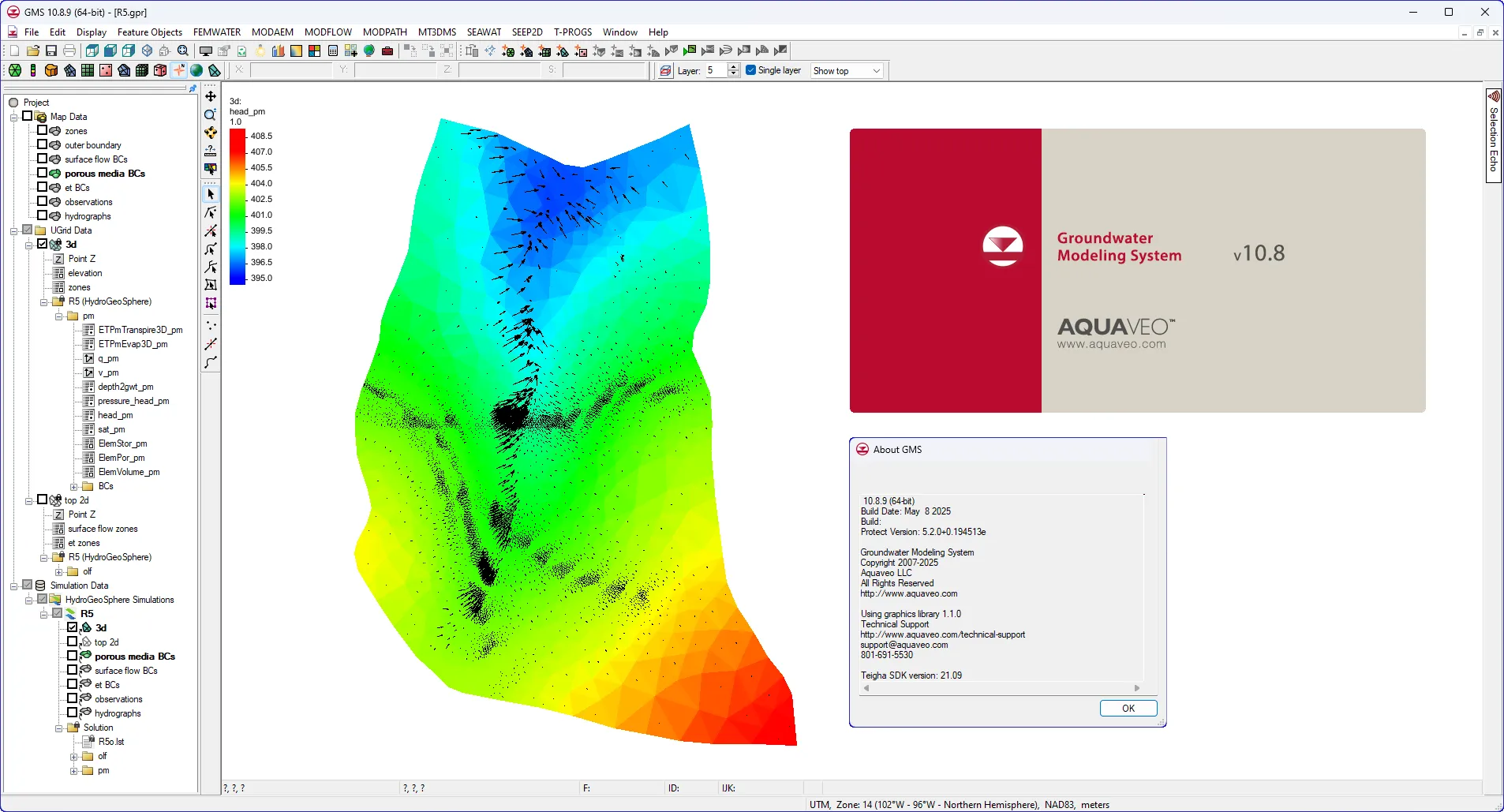Select the orange solid module icon
Image resolution: width=1504 pixels, height=812 pixels.
51,70
